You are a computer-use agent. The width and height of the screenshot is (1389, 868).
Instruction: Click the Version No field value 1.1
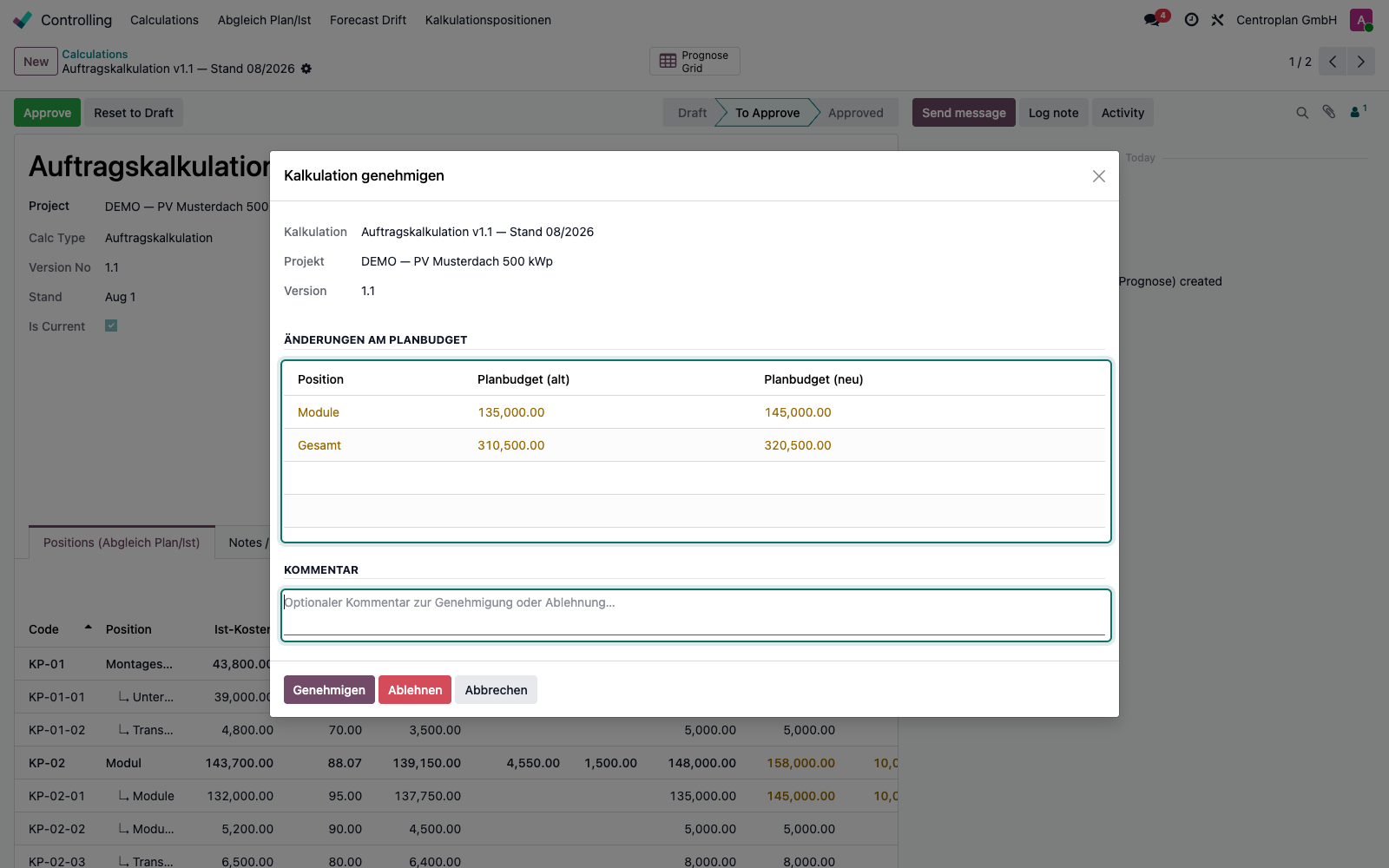coord(112,267)
